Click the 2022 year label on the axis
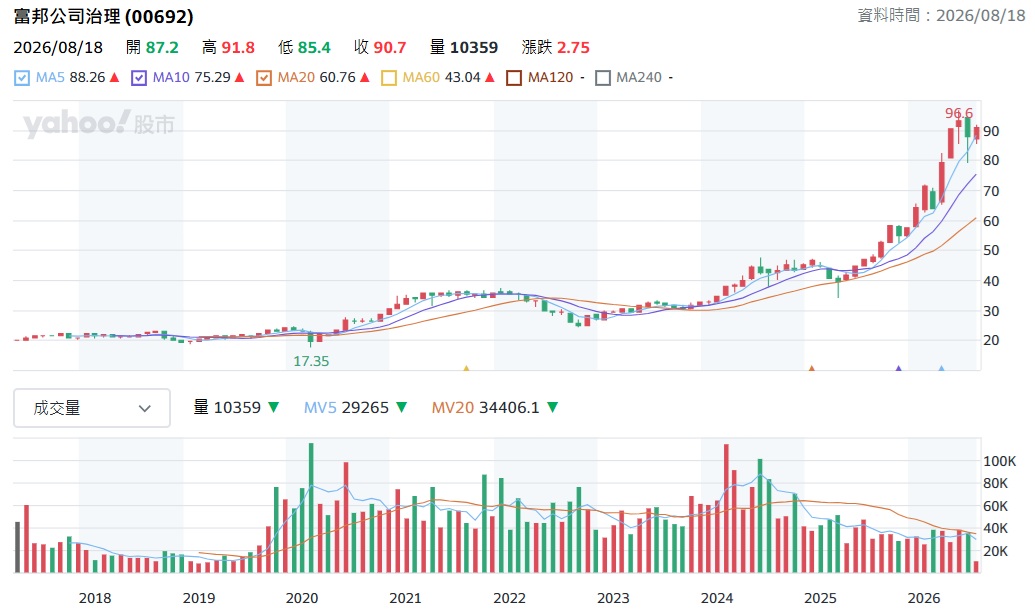 coord(510,598)
